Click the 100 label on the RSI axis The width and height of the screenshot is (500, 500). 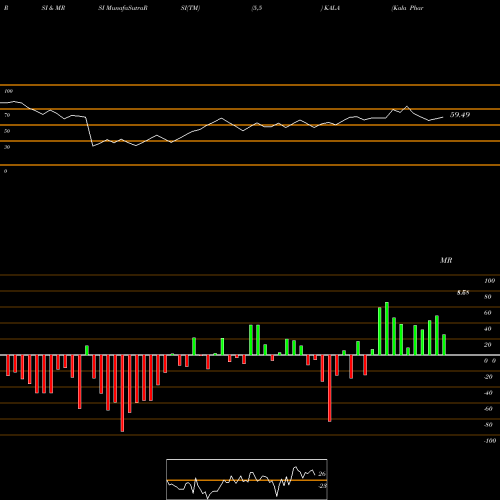pos(8,91)
